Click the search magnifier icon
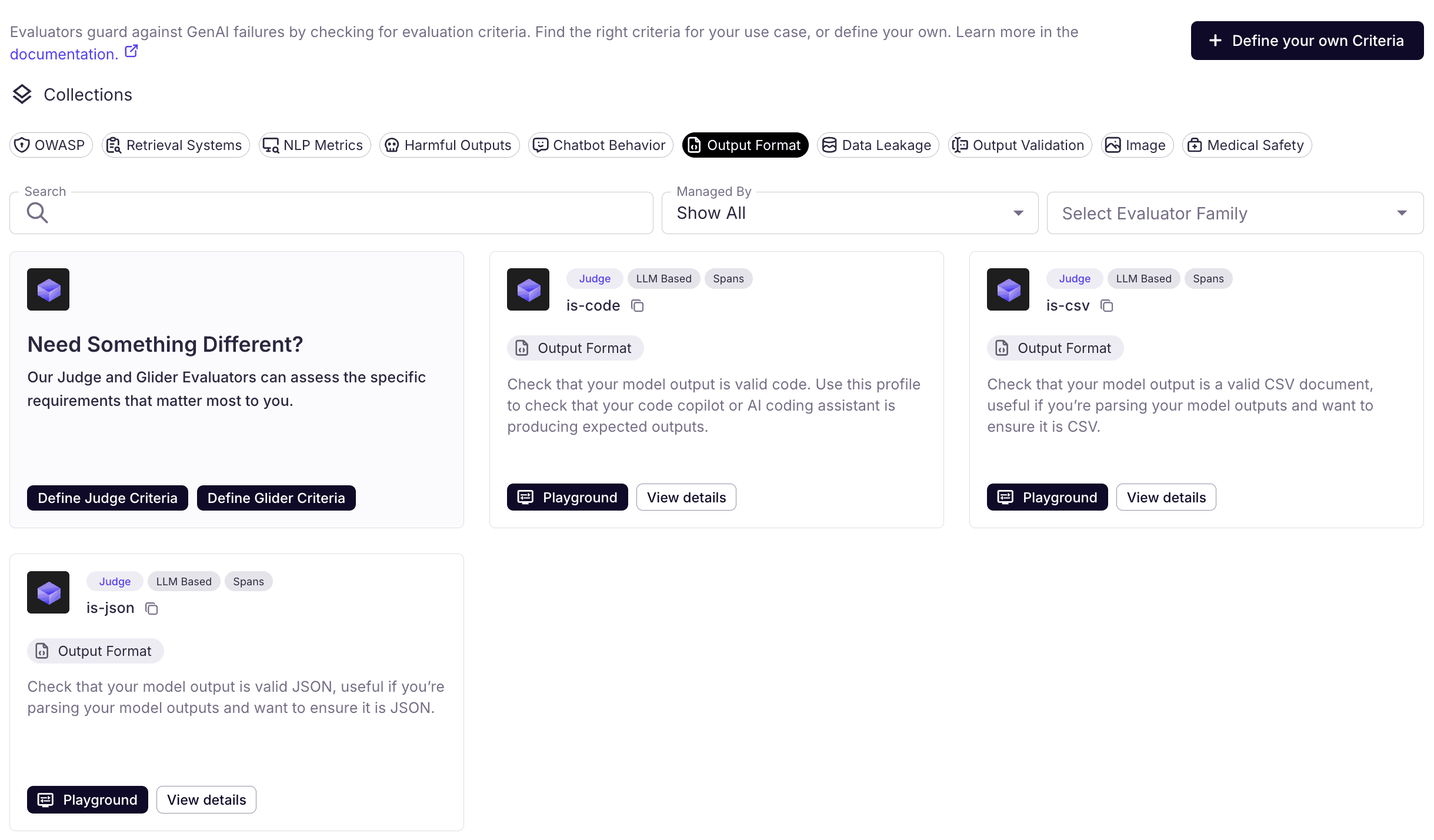Screen dimensions: 1434x840 click(x=38, y=213)
